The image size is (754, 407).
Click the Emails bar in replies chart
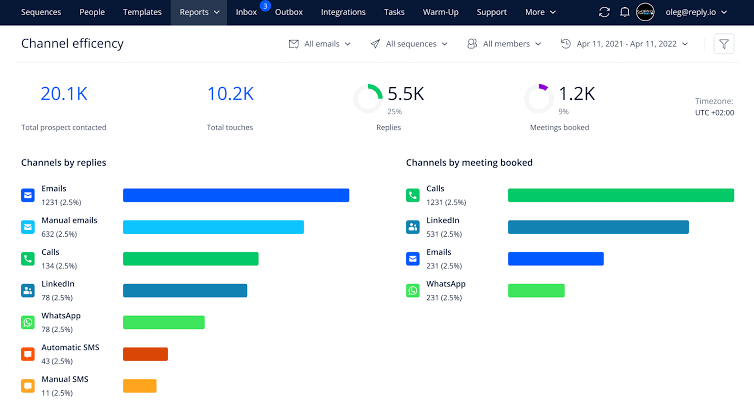[x=236, y=195]
